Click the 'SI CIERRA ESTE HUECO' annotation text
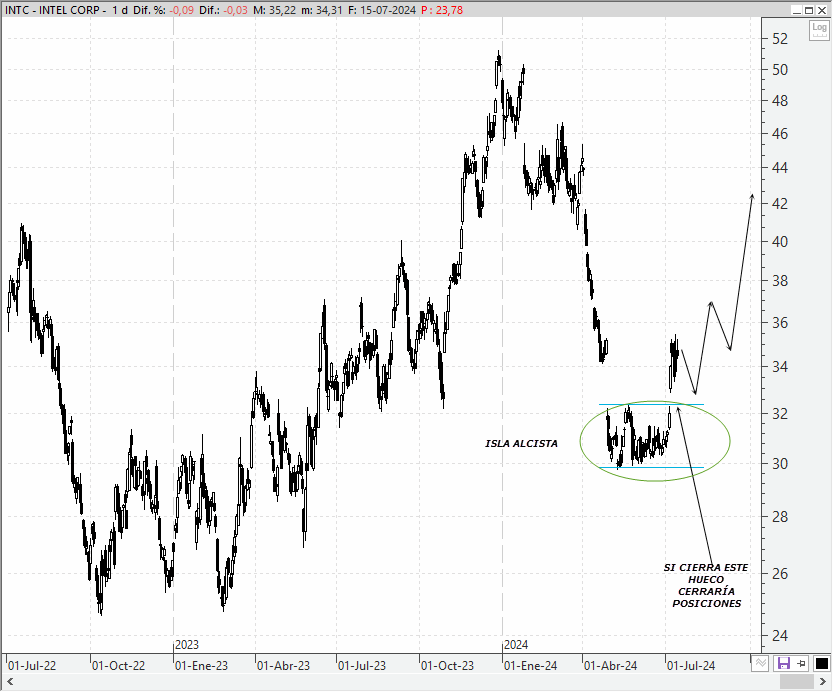Image resolution: width=833 pixels, height=692 pixels. point(706,574)
